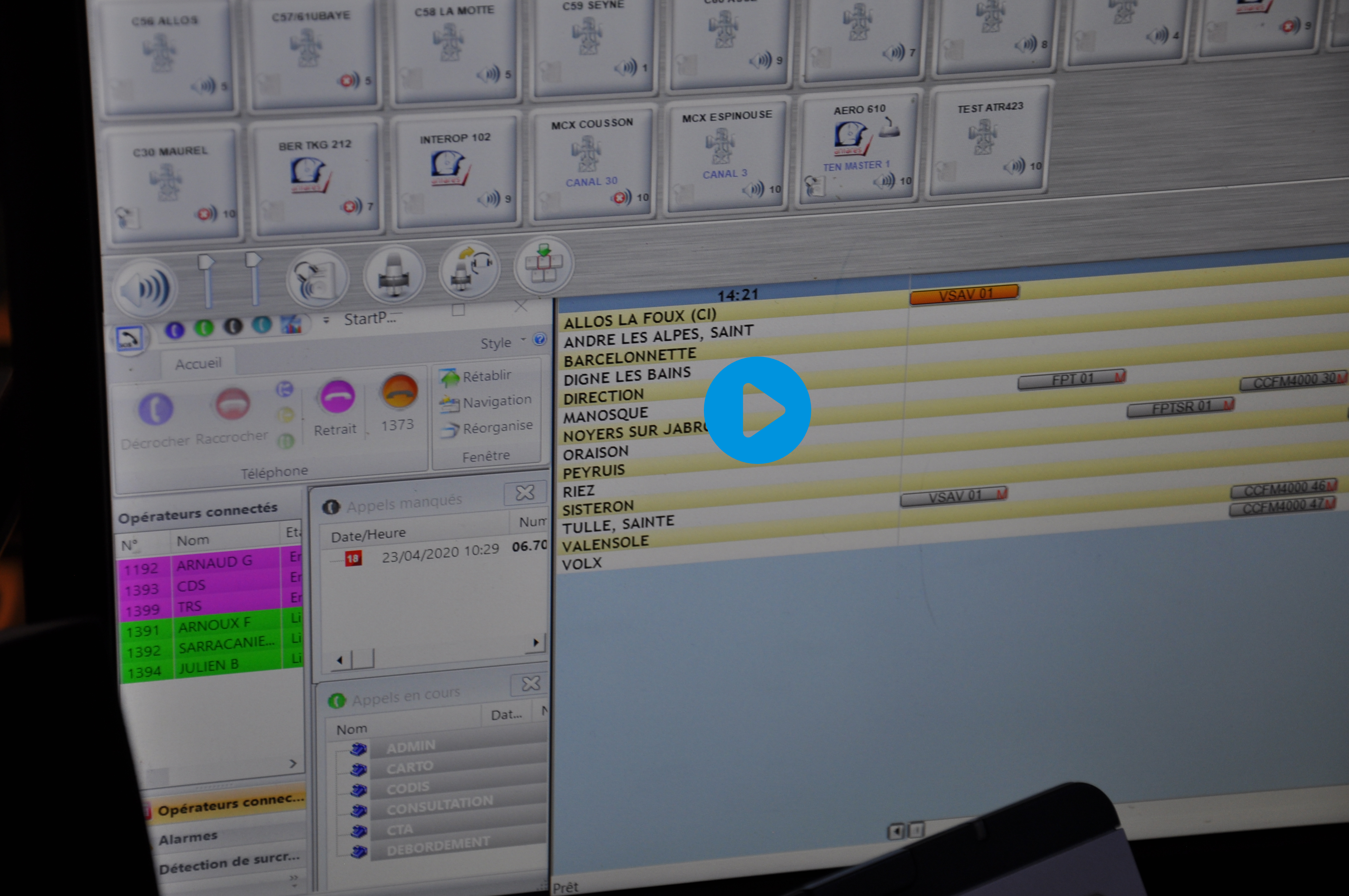Click the Rétablir window command

coord(476,377)
